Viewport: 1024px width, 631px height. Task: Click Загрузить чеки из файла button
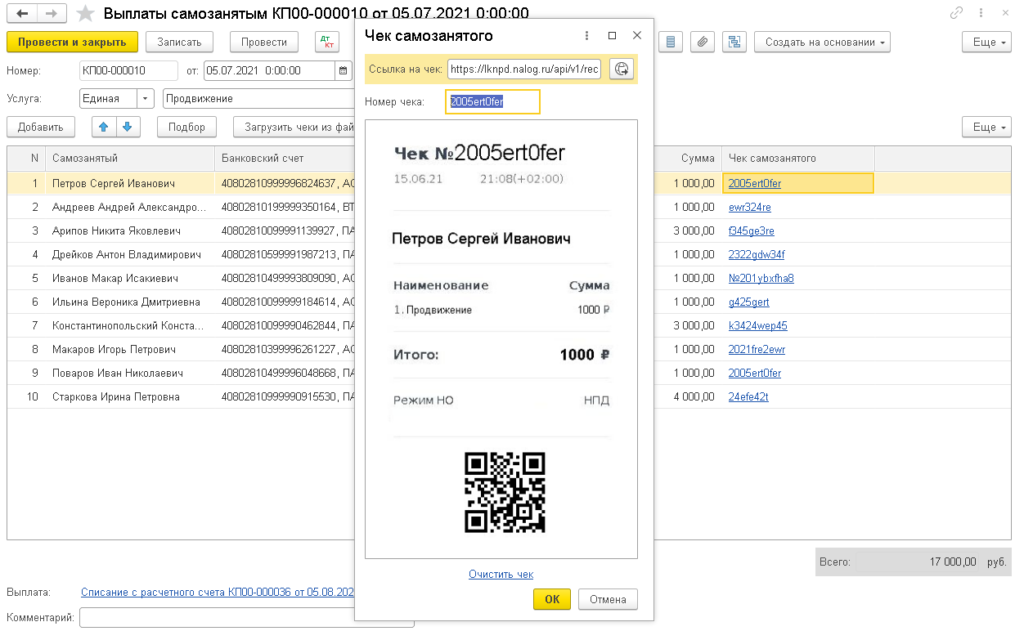point(295,127)
